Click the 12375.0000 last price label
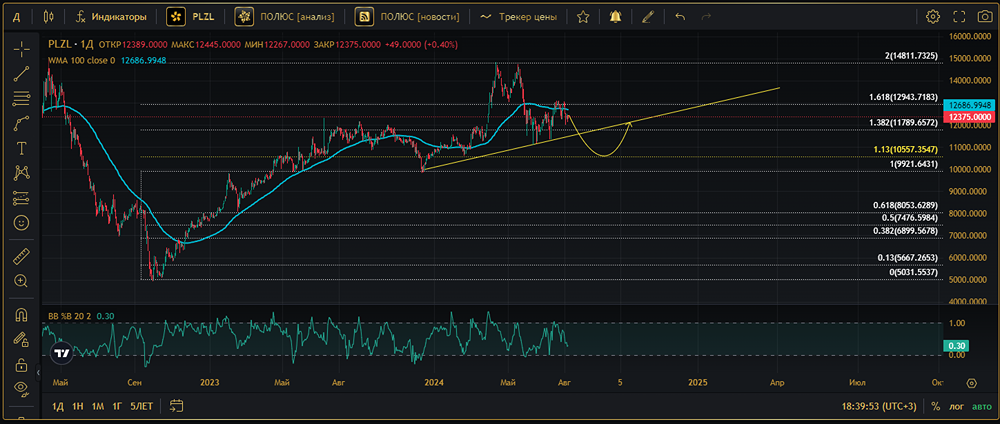This screenshot has height=424, width=1000. click(x=969, y=117)
